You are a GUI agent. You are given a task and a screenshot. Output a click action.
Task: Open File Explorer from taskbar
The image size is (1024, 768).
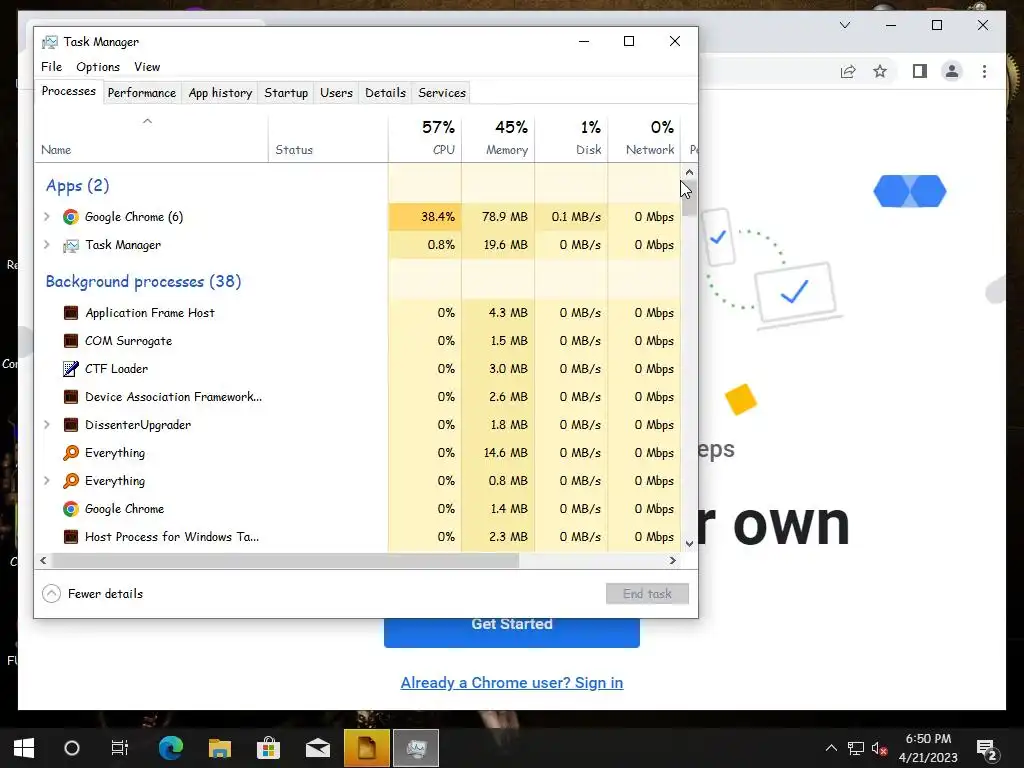(220, 748)
